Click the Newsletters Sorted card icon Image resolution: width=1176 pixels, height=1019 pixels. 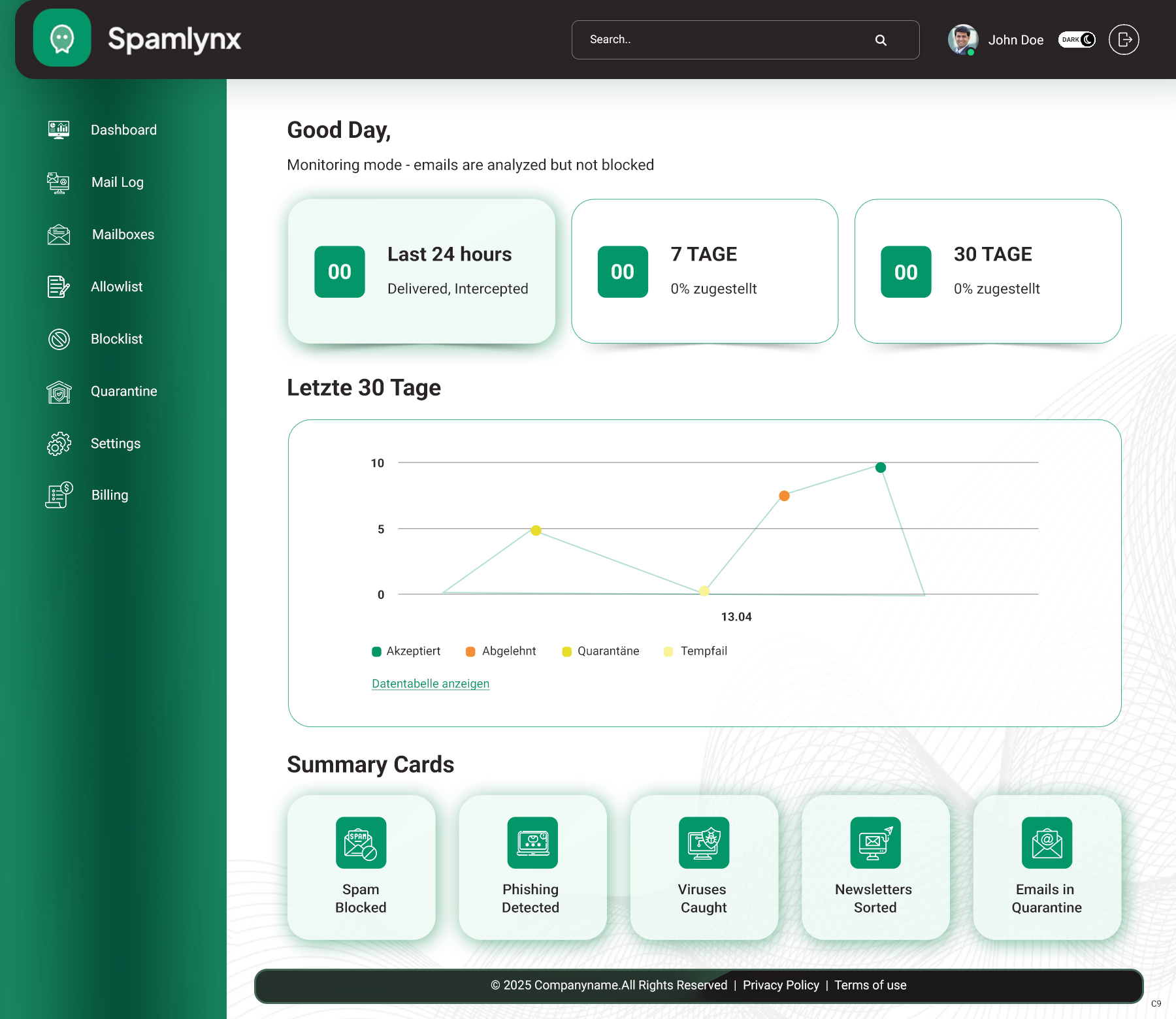pyautogui.click(x=875, y=843)
